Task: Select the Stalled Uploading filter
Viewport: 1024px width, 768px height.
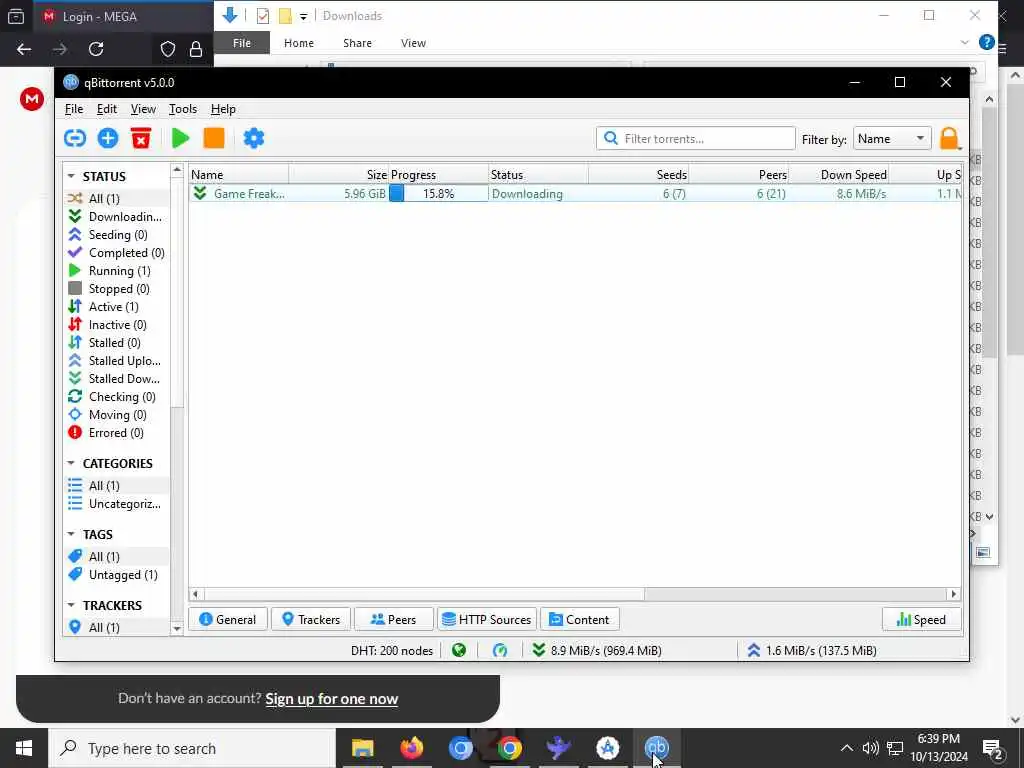Action: coord(115,360)
